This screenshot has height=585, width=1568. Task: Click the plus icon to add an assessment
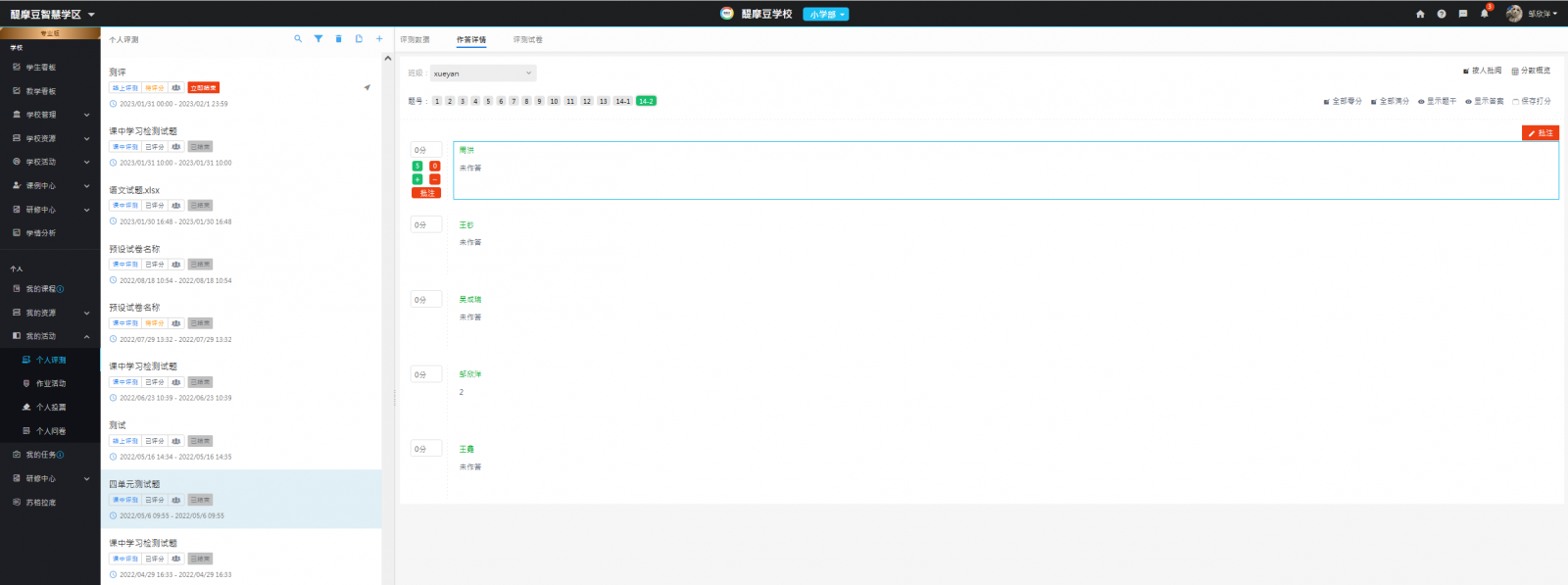pos(379,39)
